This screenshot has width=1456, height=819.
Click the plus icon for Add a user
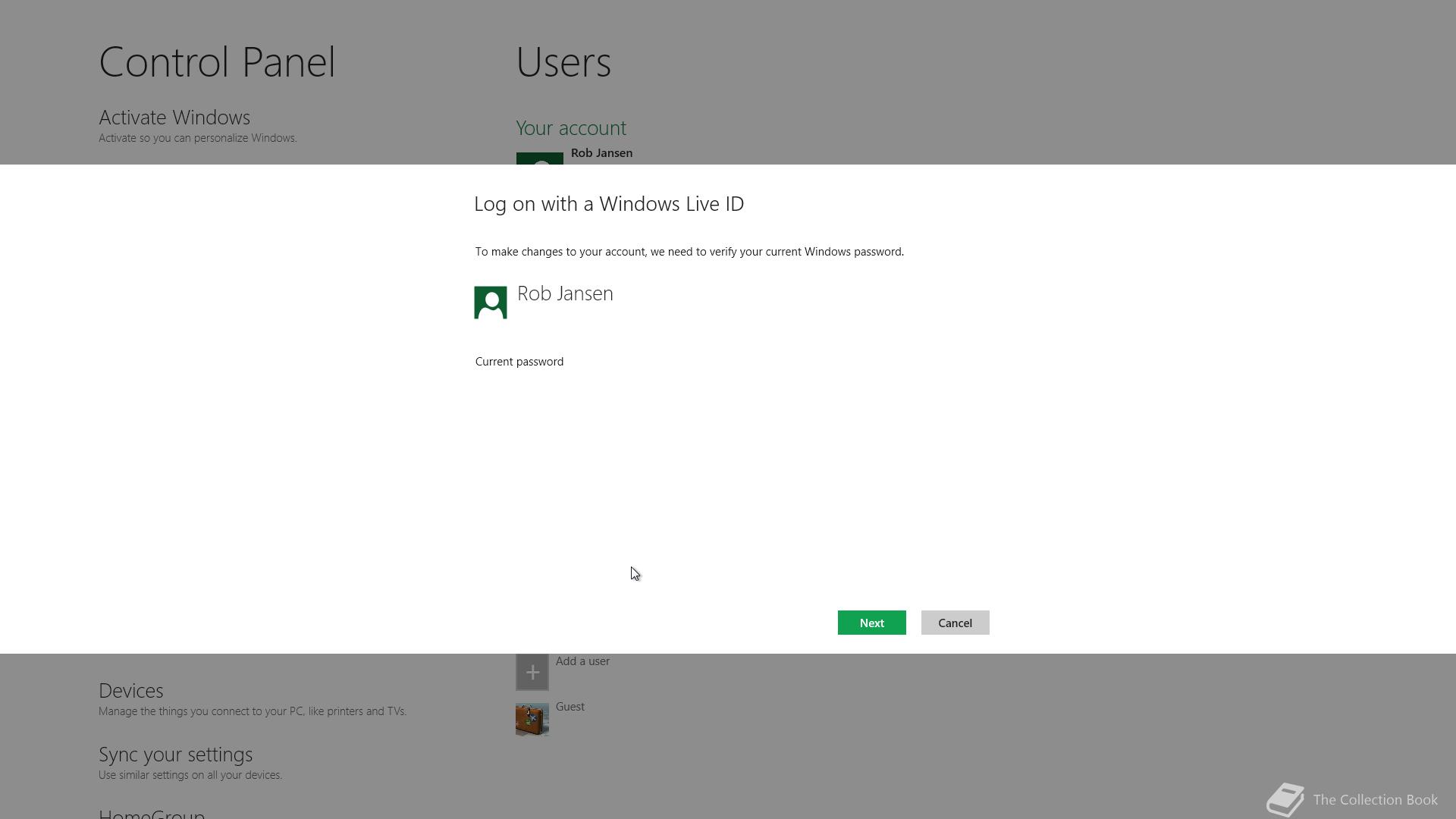[532, 672]
